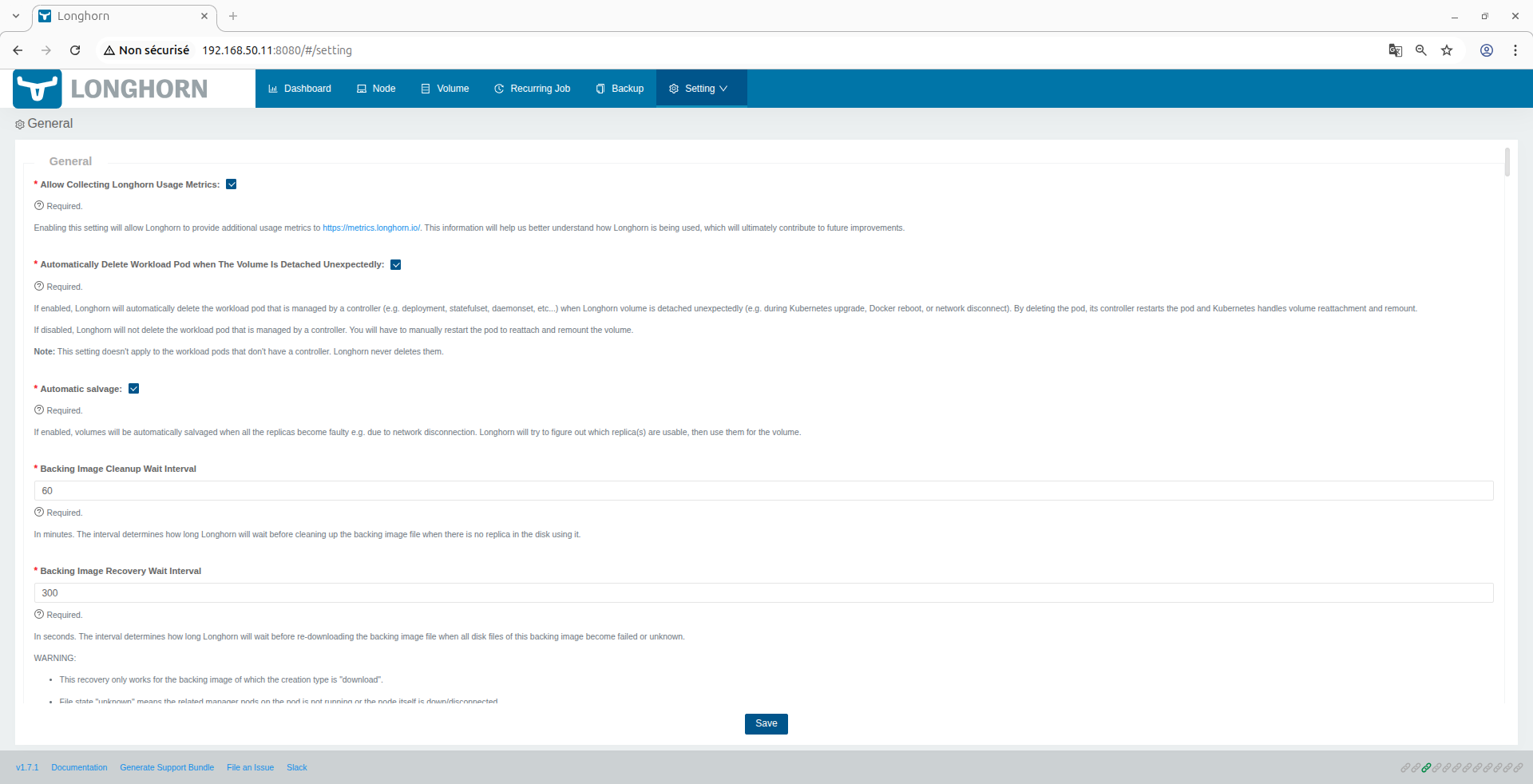
Task: Click the Required help icon under Automatically Delete Workload Pod
Action: click(x=39, y=287)
